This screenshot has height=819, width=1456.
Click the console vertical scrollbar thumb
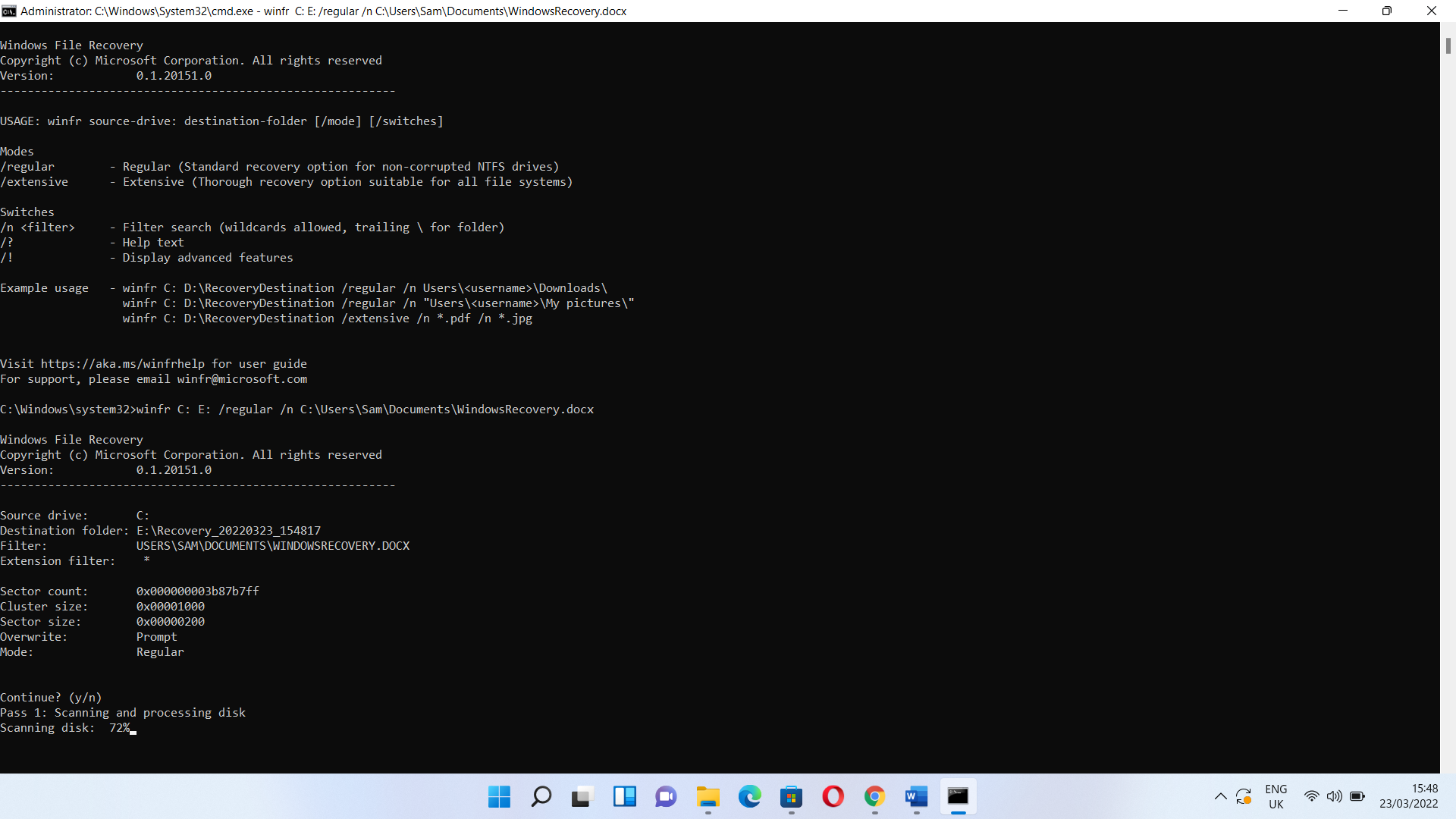pyautogui.click(x=1448, y=45)
